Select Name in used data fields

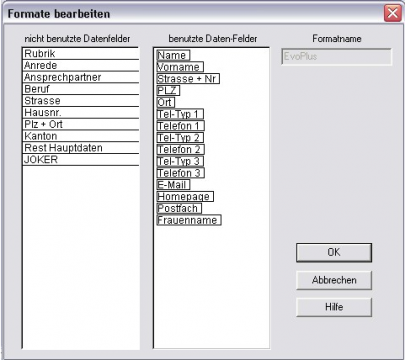[173, 55]
